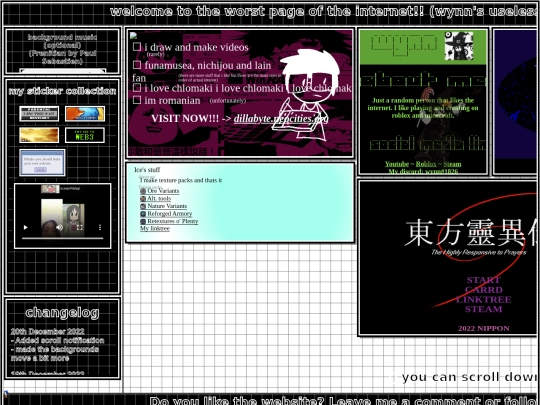Click the Ore Variants pack icon
The image size is (540, 405).
pos(143,191)
